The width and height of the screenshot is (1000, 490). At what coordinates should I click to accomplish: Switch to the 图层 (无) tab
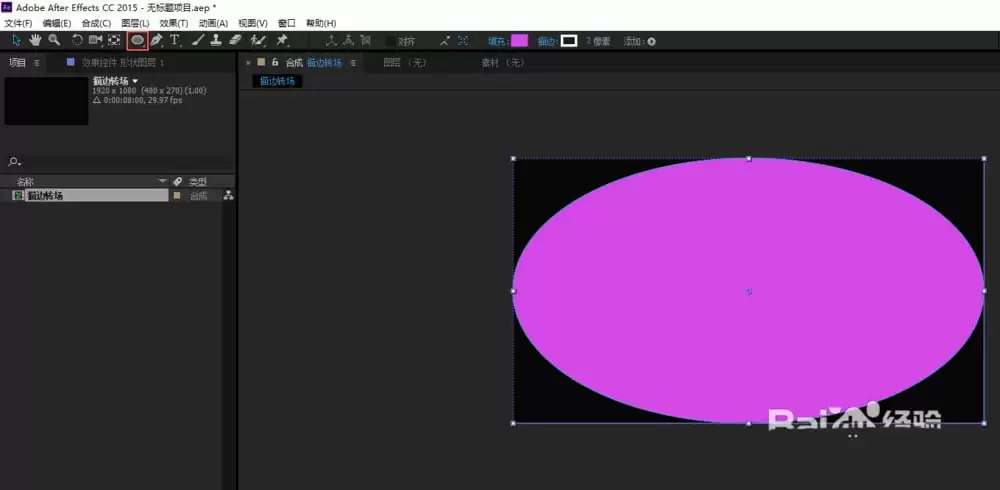[404, 63]
